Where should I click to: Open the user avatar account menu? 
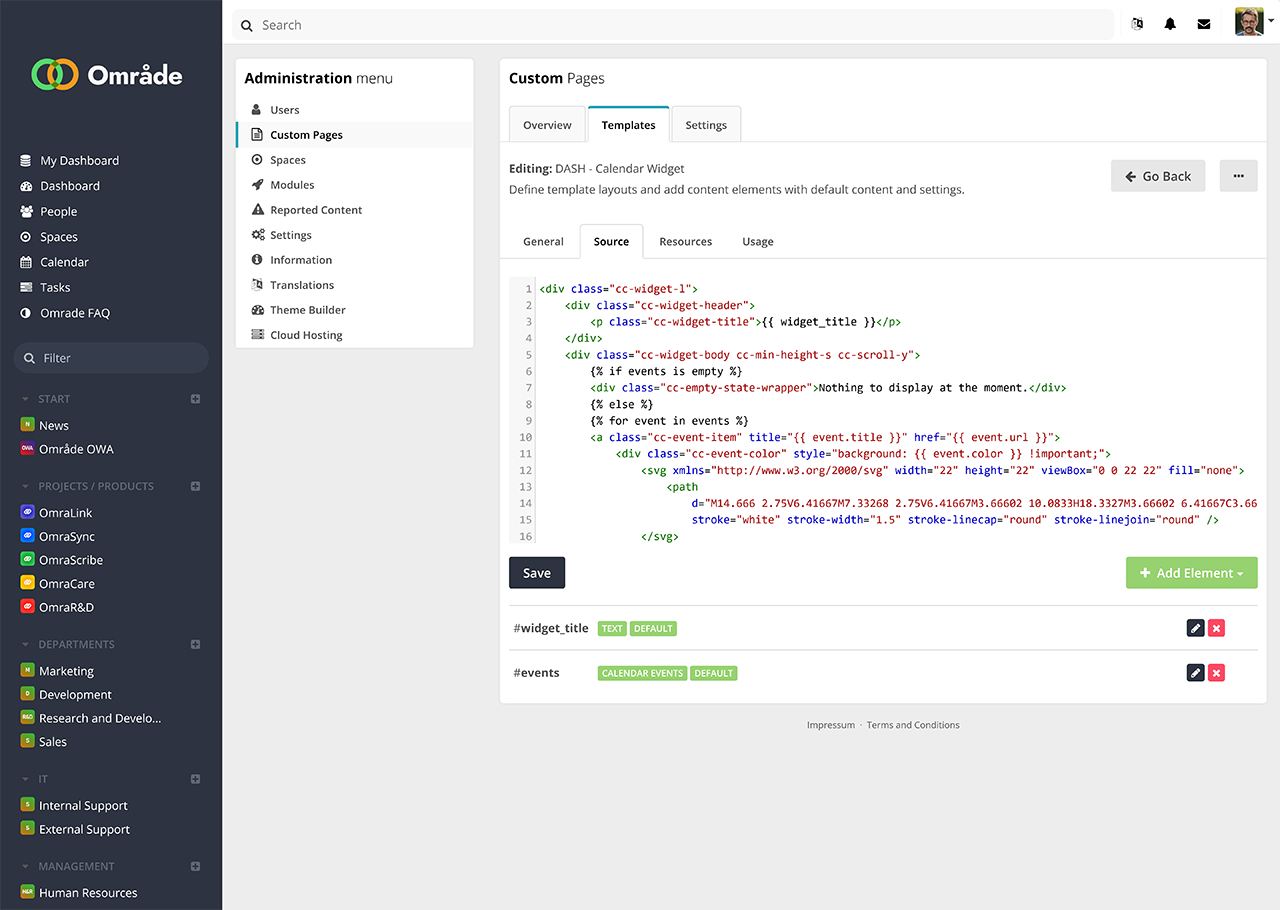pyautogui.click(x=1253, y=22)
